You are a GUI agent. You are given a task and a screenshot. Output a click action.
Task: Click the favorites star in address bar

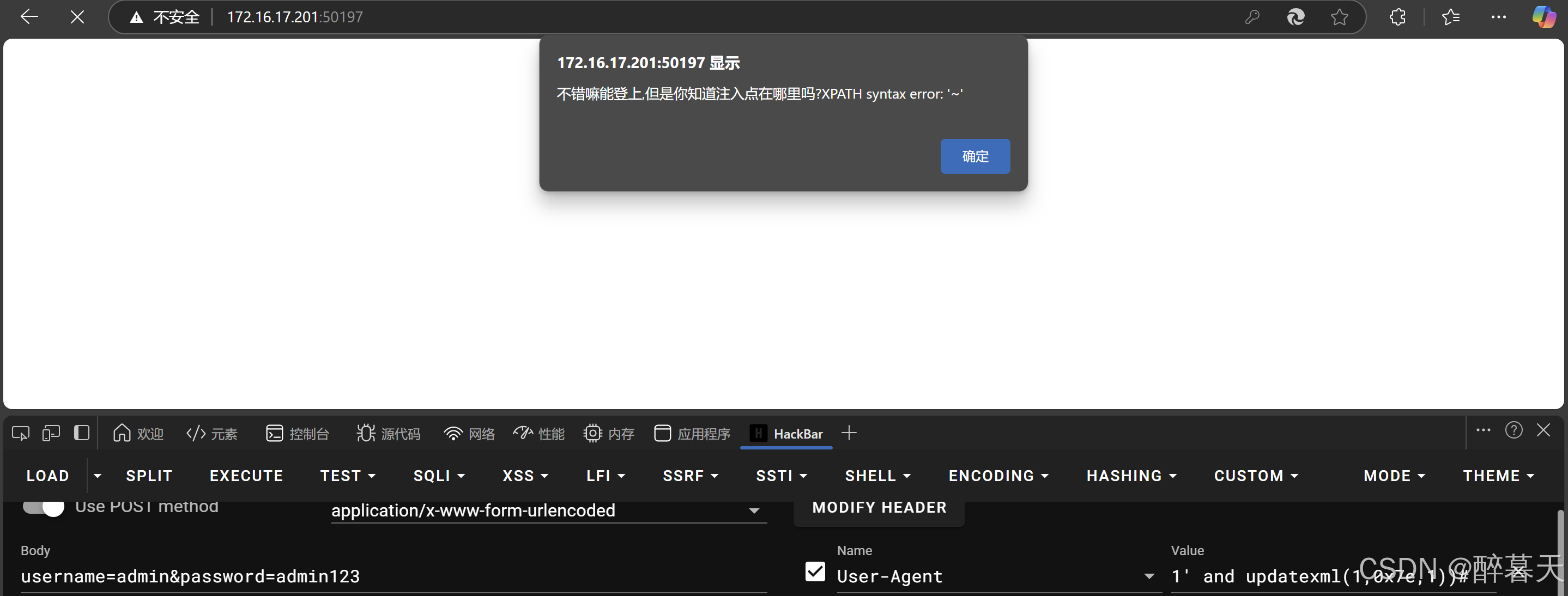click(x=1339, y=16)
